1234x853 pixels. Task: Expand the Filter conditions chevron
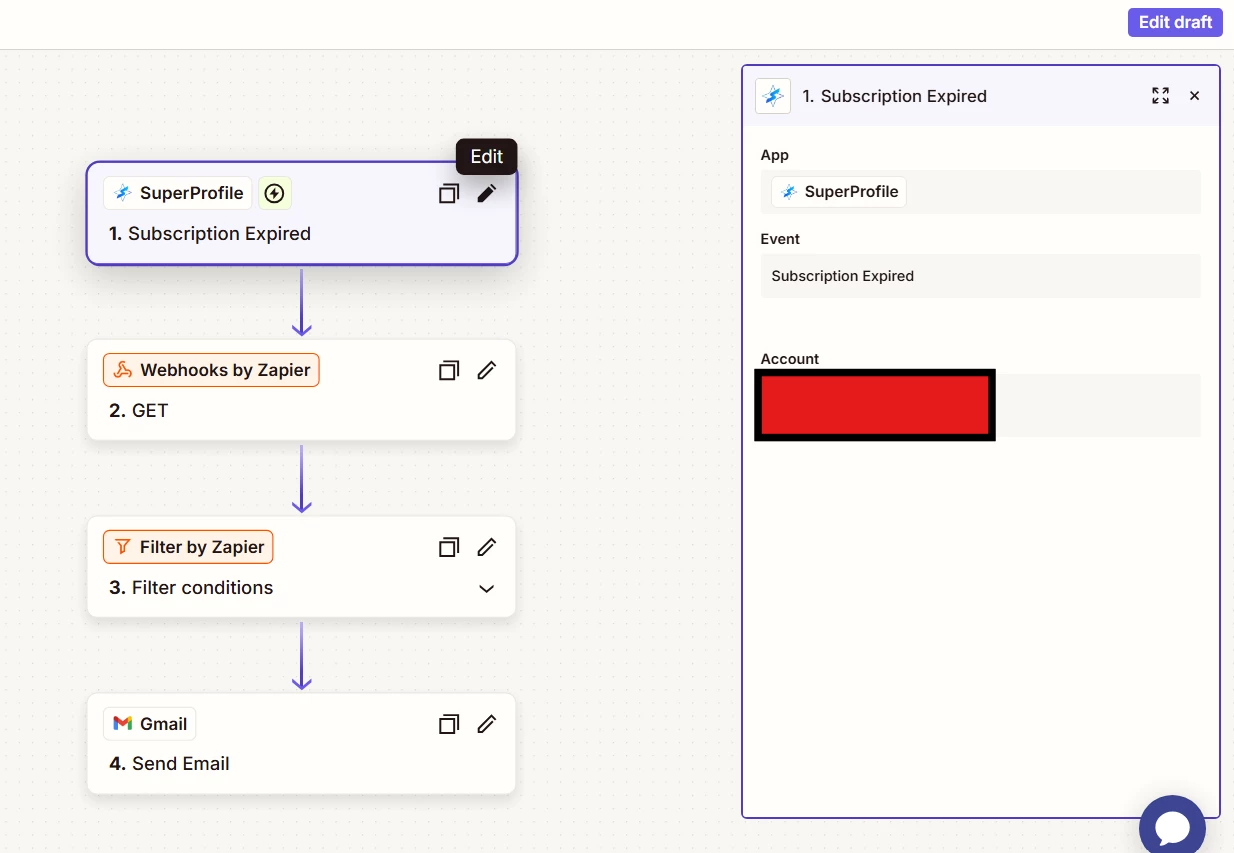pos(487,588)
